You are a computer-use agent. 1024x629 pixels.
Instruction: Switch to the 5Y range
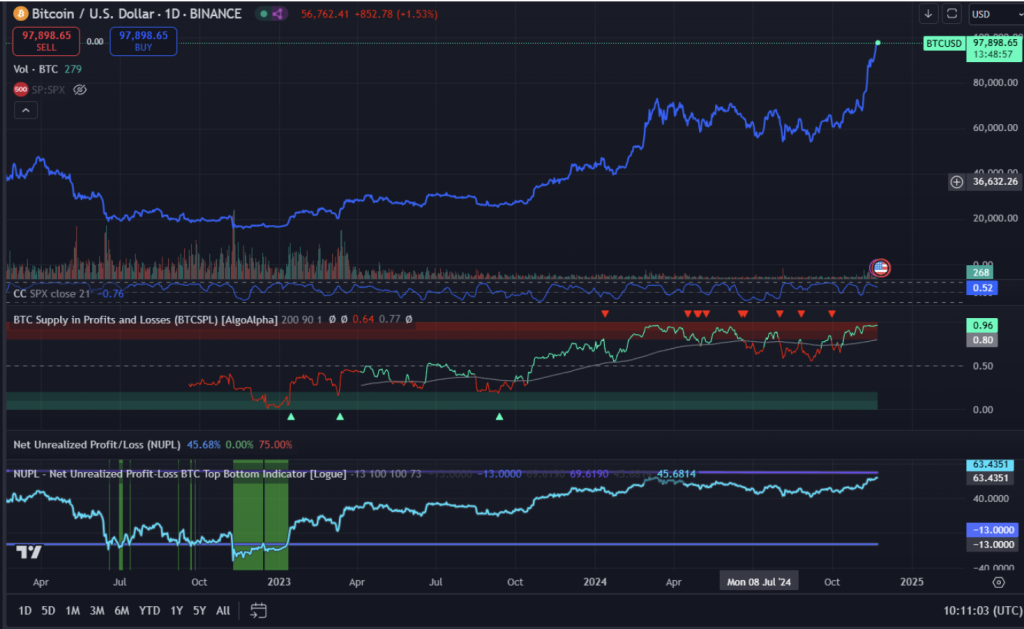pyautogui.click(x=199, y=610)
